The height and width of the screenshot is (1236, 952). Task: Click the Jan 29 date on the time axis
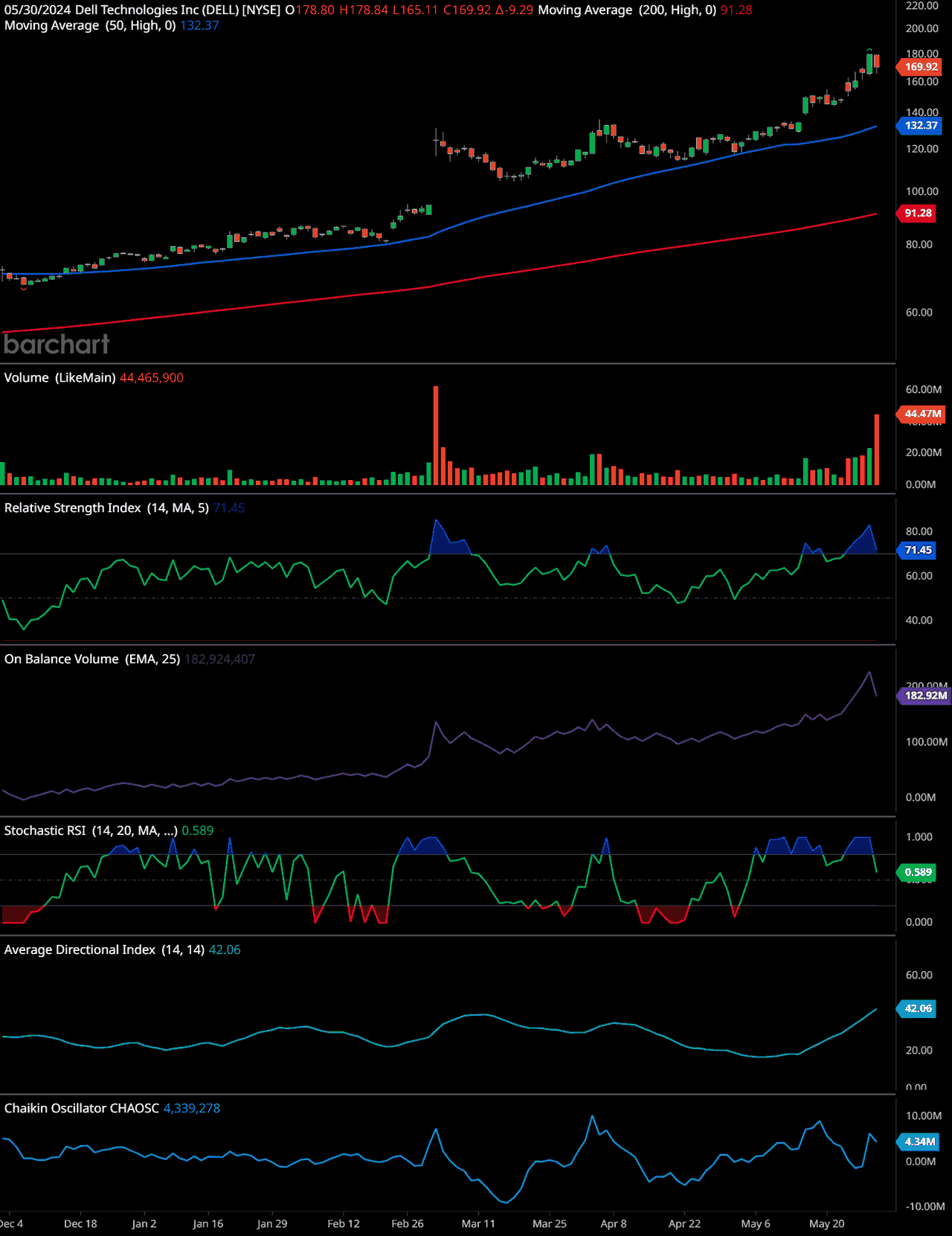click(272, 1223)
